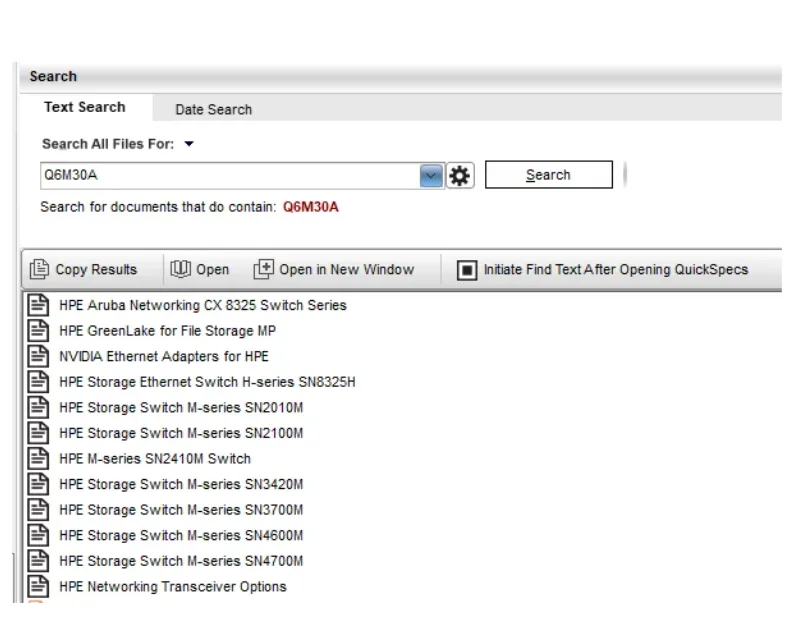Screen dimensions: 803x637
Task: Select HPE Networking Transceiver Options
Action: coord(173,587)
